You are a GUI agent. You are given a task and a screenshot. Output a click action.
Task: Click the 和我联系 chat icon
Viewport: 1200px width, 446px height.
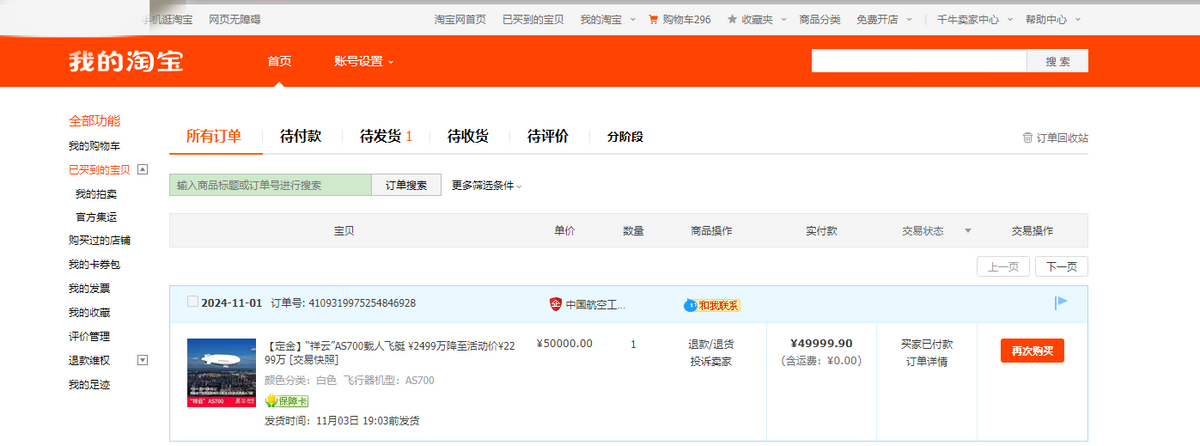690,304
